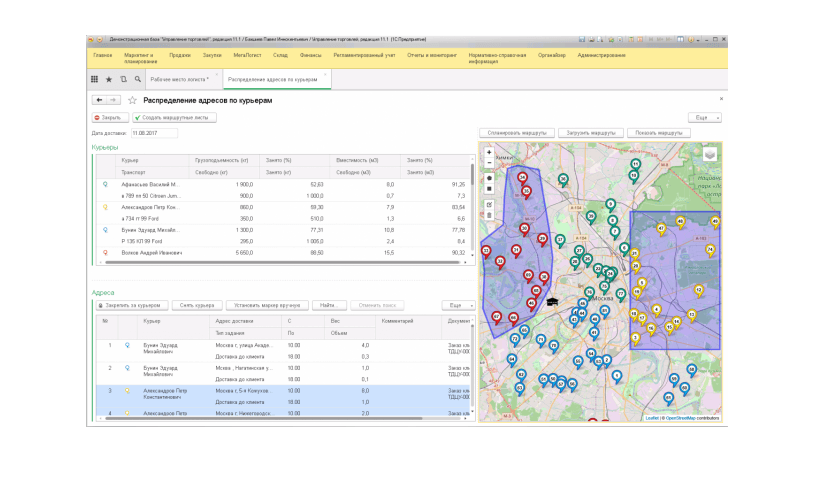
Task: Click Снять курьера button
Action: coord(197,305)
